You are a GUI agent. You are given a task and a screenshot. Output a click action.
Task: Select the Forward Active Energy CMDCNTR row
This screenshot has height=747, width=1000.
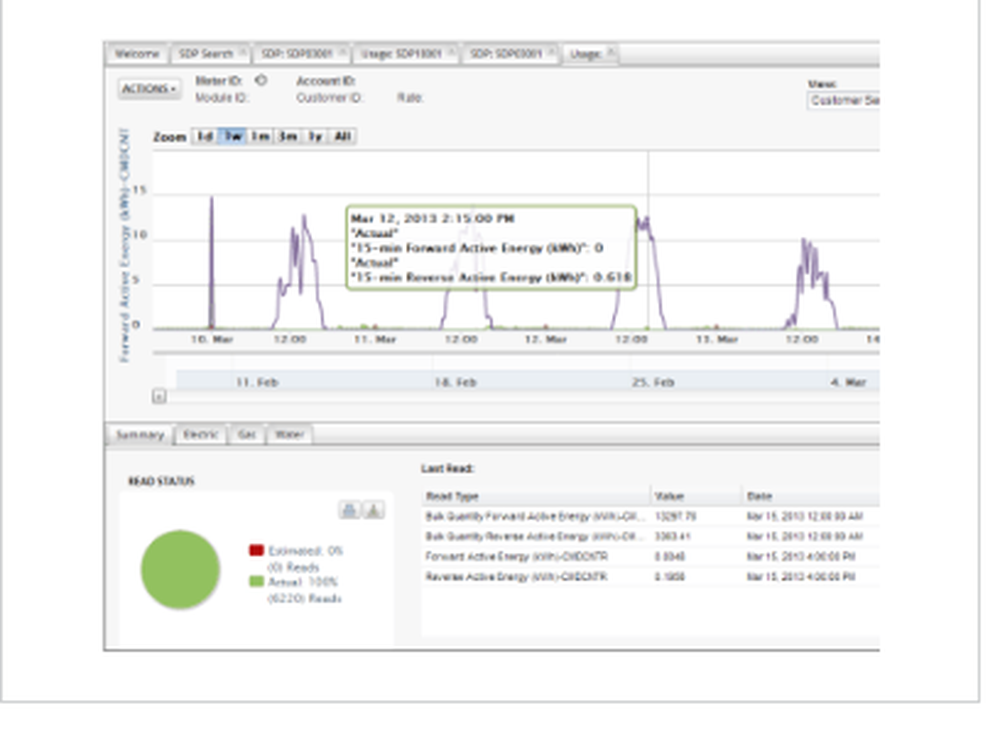(x=651, y=556)
